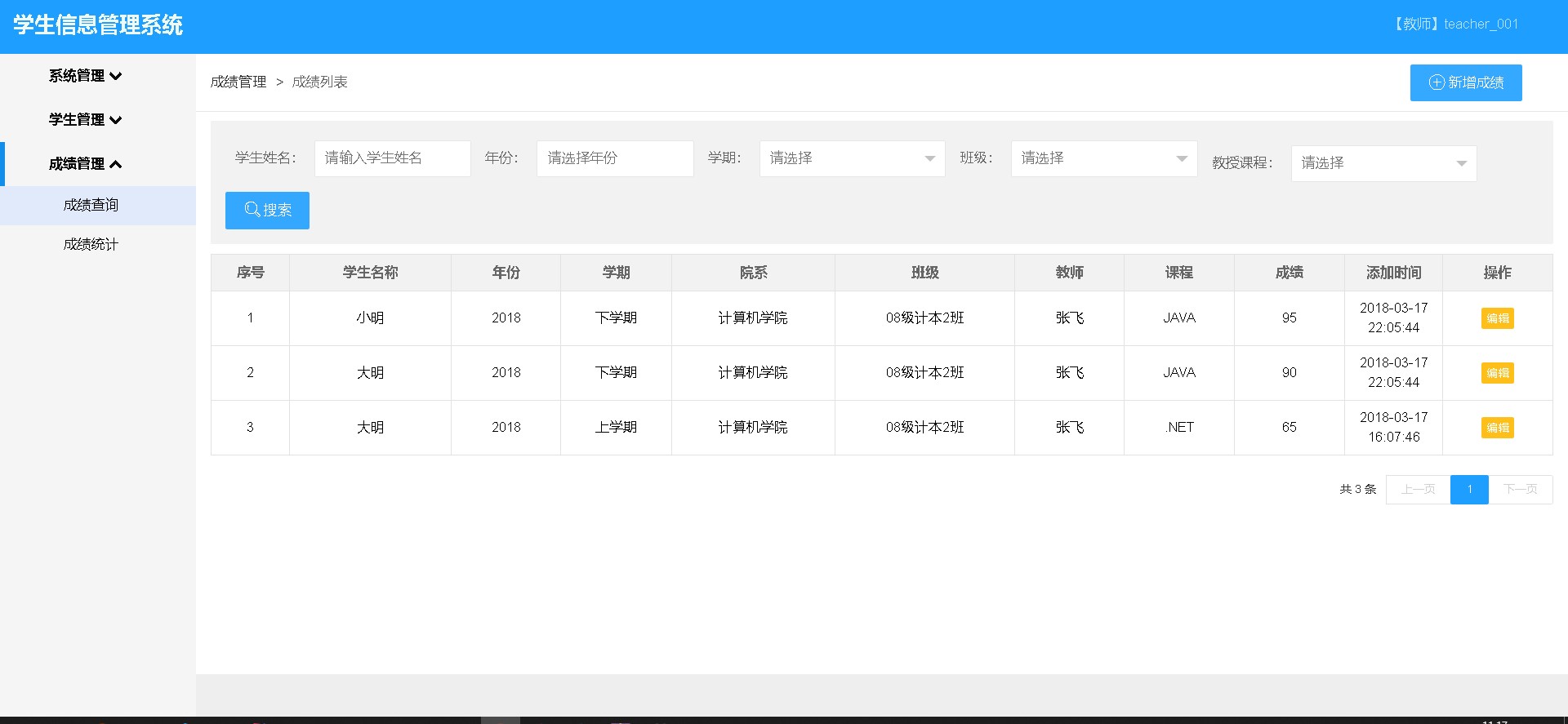Viewport: 1568px width, 724px height.
Task: Click the 上学期 cell
Action: coord(616,428)
